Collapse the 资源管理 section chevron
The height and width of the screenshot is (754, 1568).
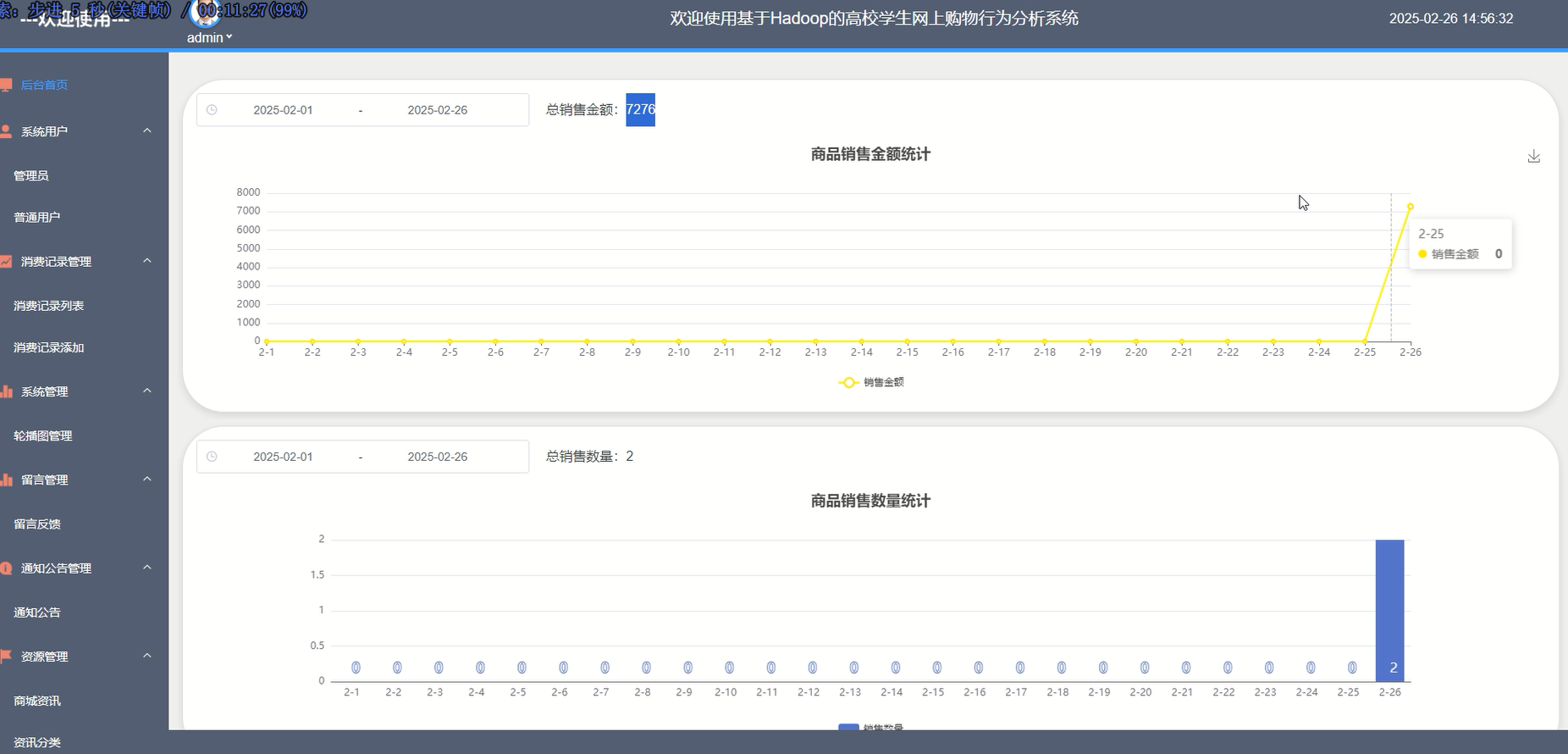point(147,656)
